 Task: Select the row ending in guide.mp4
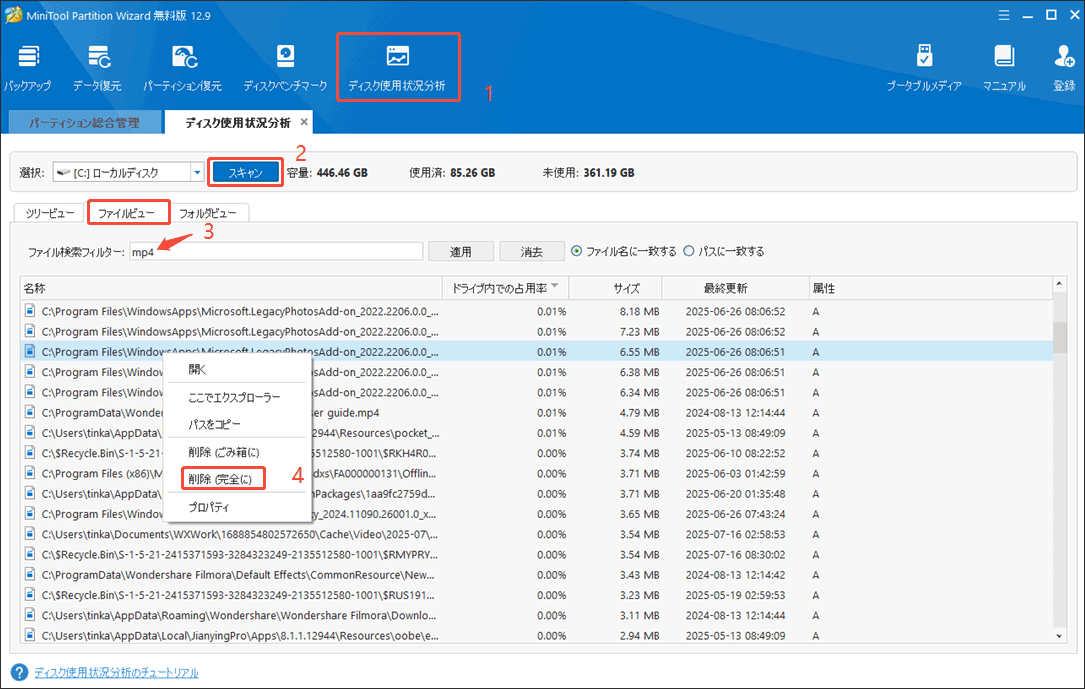537,412
